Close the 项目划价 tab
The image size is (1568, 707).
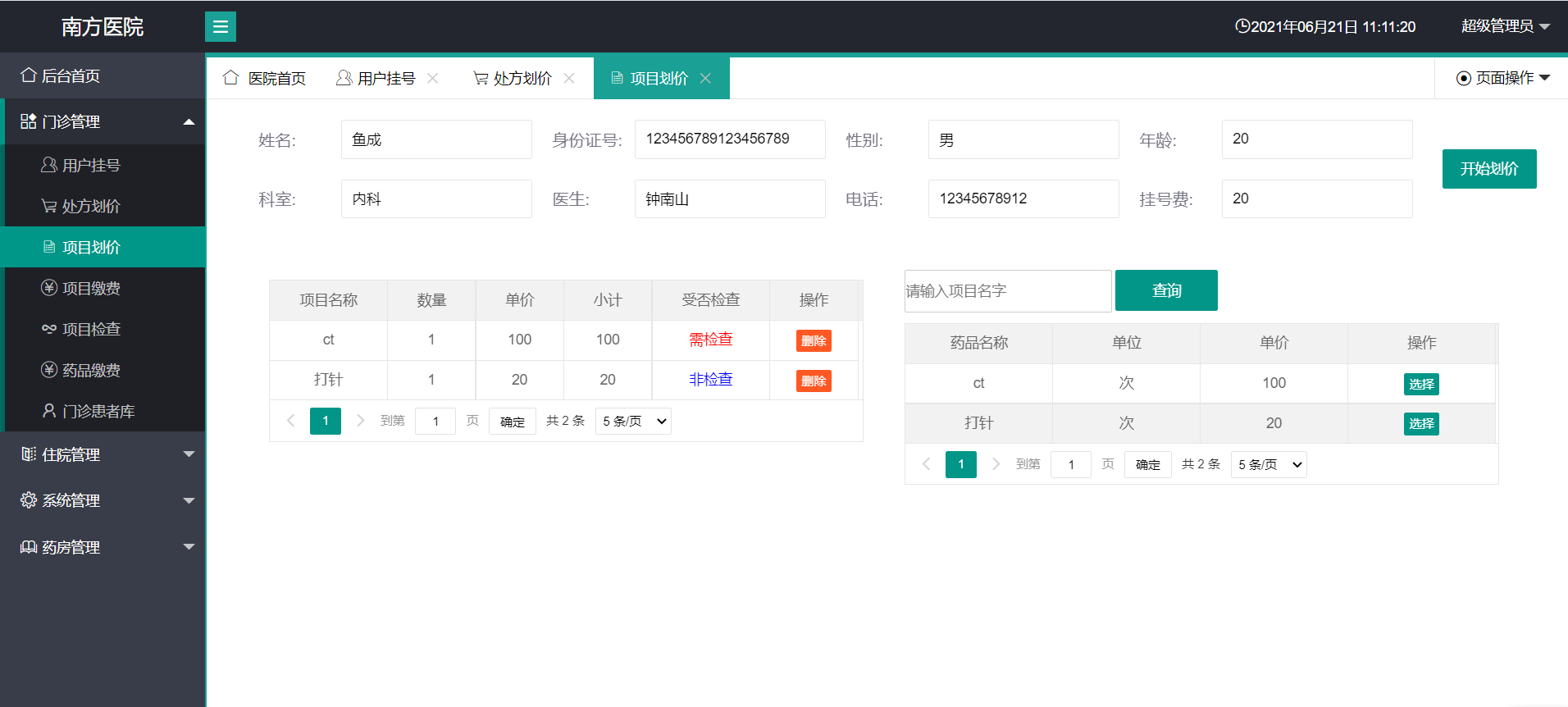point(705,78)
